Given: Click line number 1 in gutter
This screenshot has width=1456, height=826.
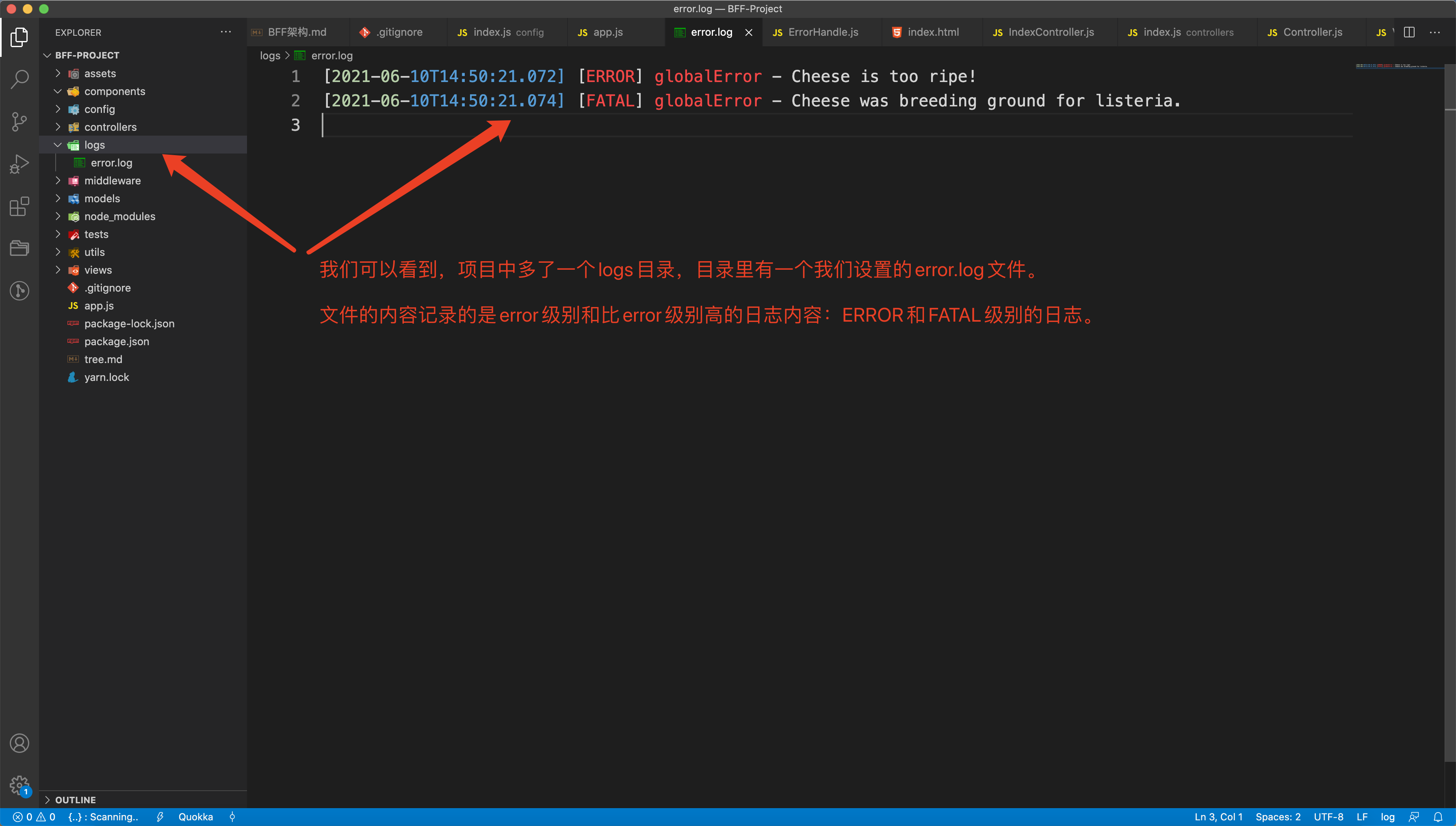Looking at the screenshot, I should click(x=295, y=77).
